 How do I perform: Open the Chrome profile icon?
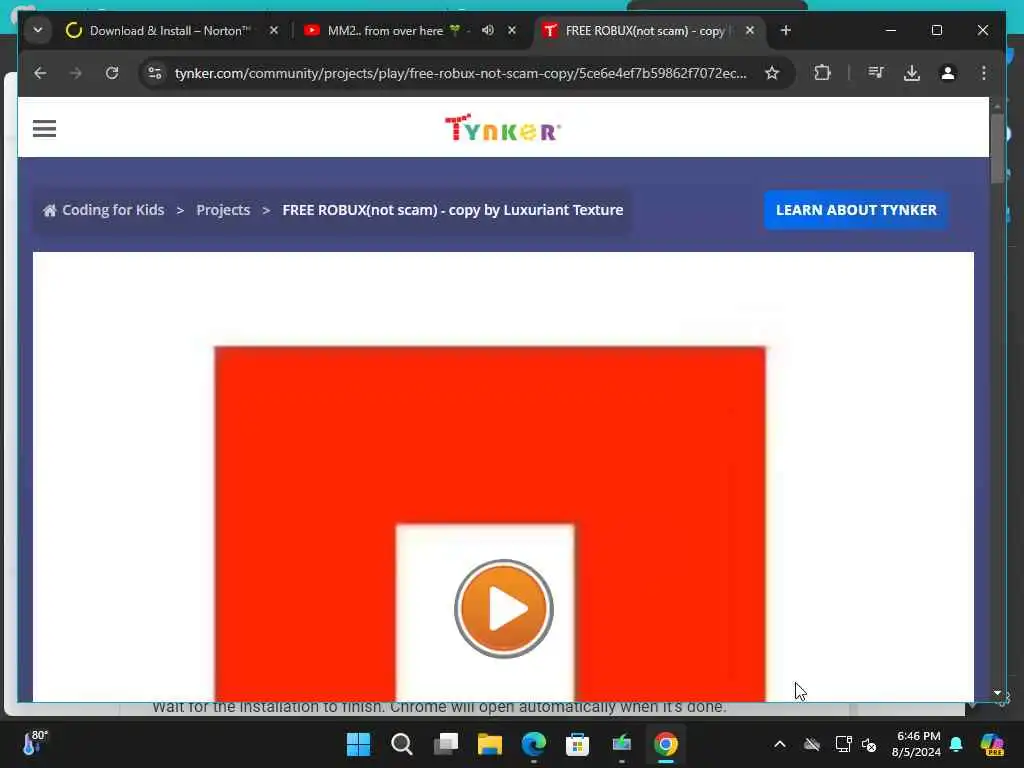(948, 73)
